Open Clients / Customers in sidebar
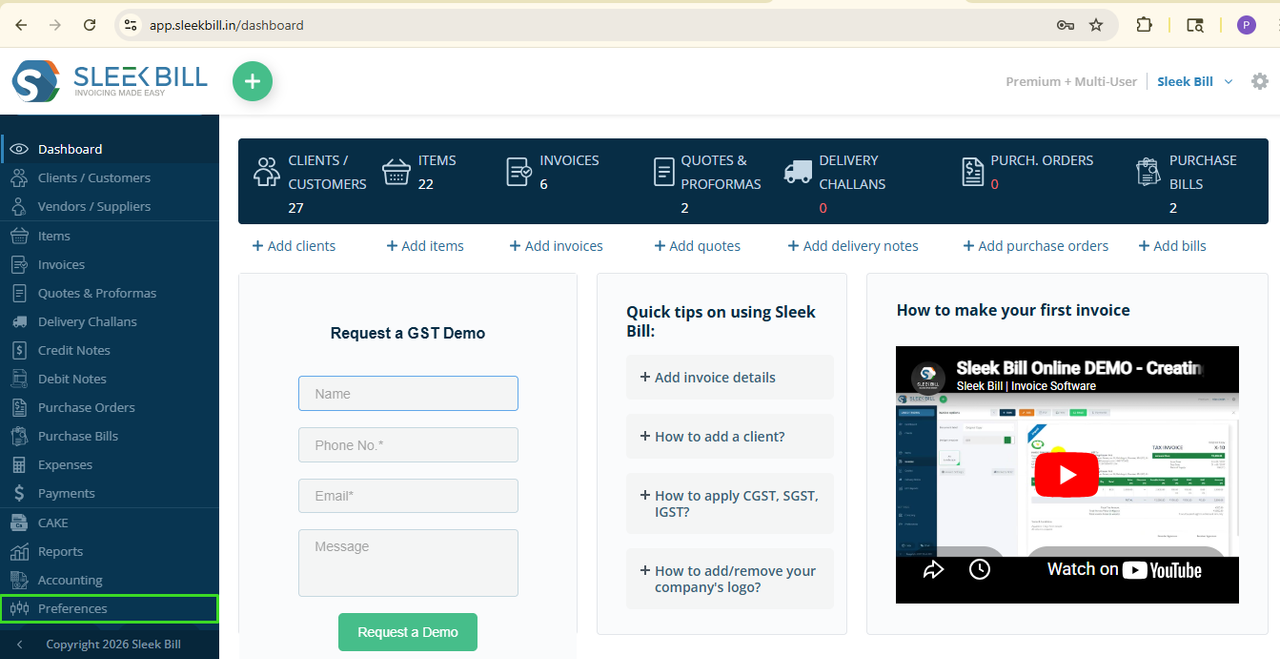 click(x=110, y=178)
